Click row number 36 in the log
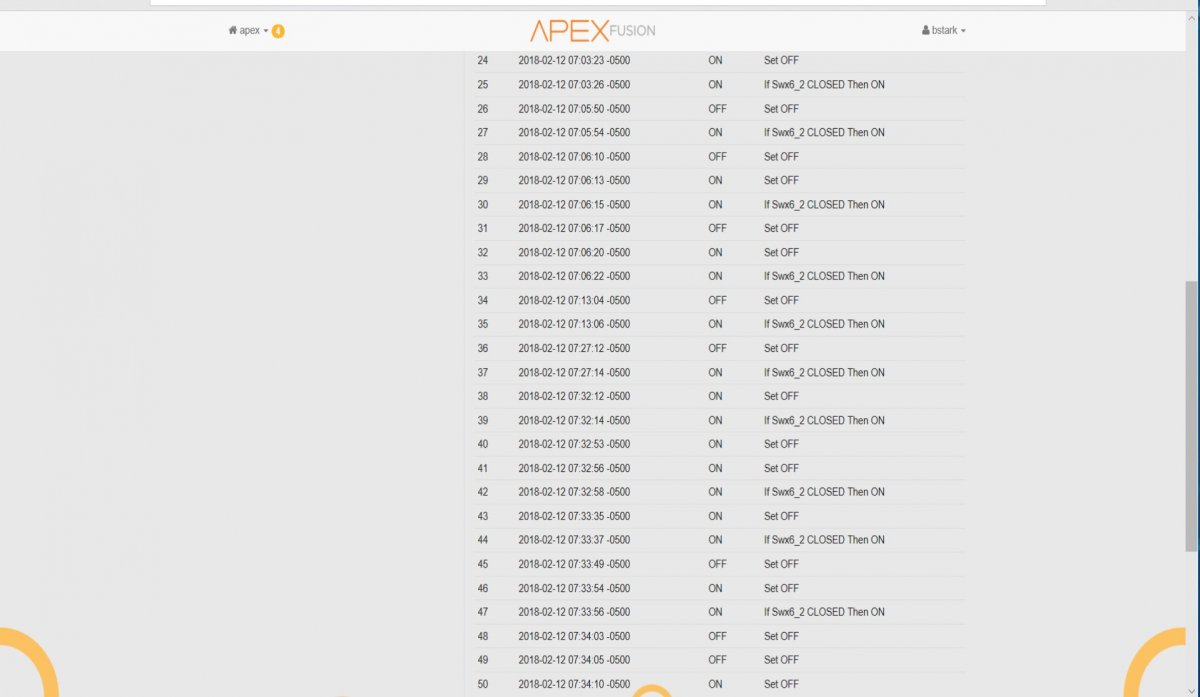This screenshot has height=697, width=1200. pyautogui.click(x=483, y=348)
